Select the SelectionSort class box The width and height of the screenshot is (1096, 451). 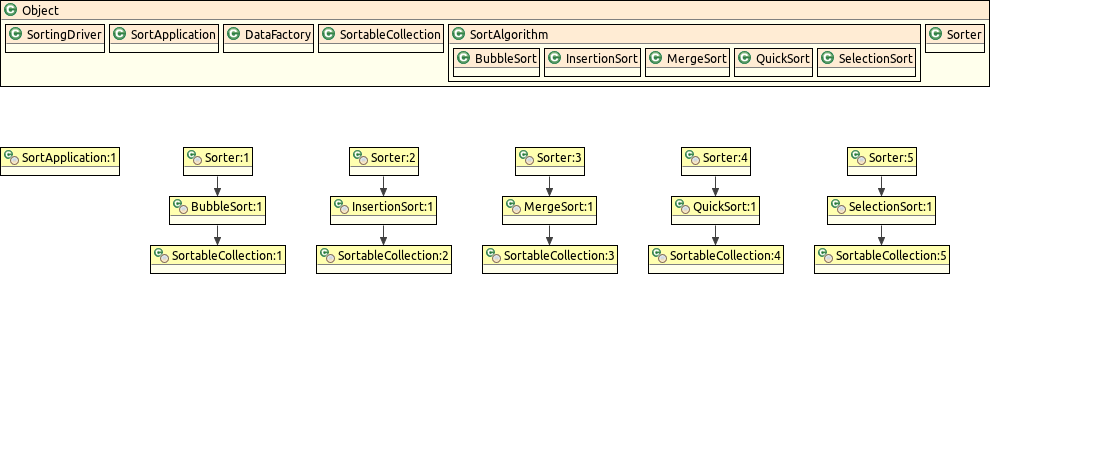pyautogui.click(x=867, y=59)
